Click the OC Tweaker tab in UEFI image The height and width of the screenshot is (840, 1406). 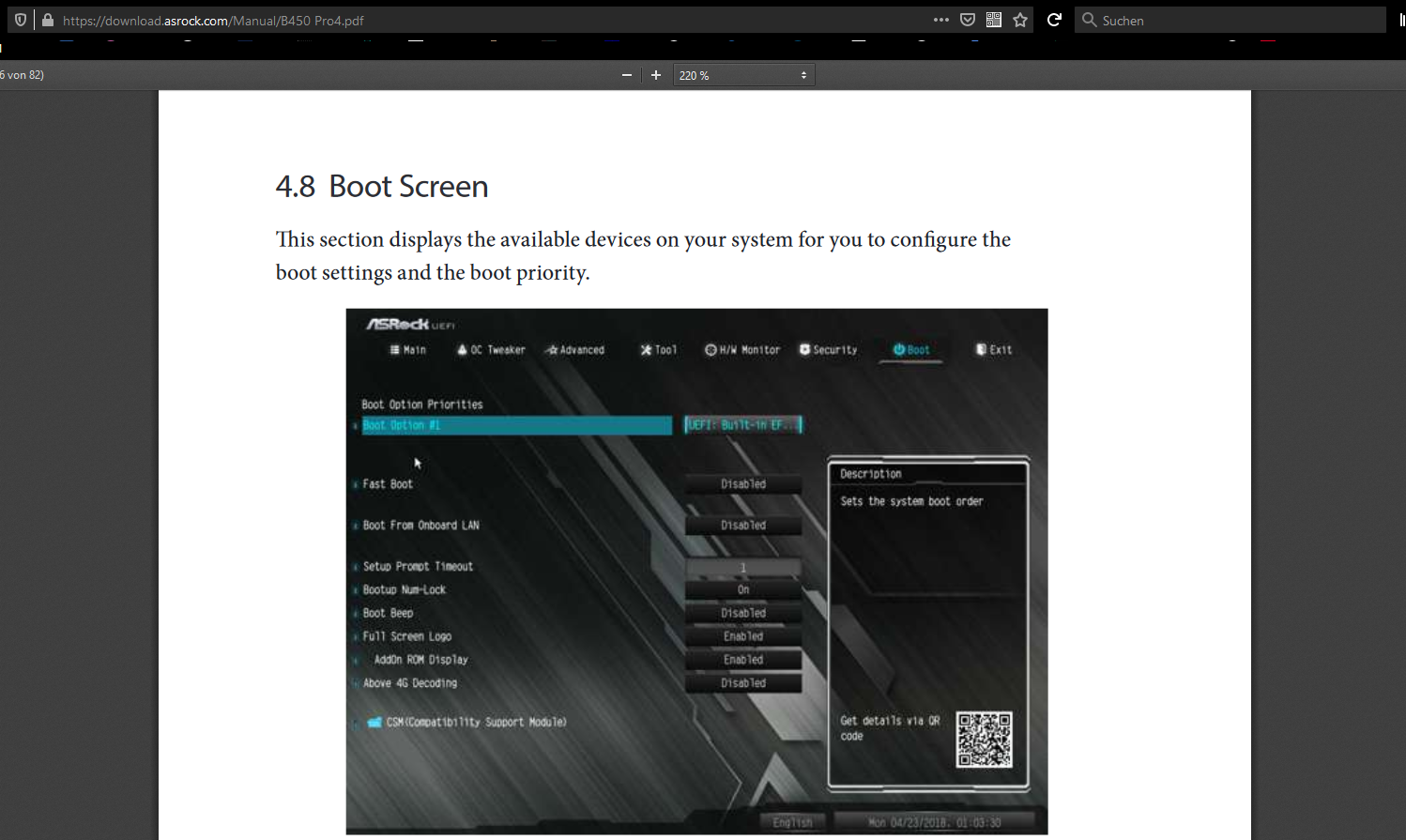tap(491, 350)
